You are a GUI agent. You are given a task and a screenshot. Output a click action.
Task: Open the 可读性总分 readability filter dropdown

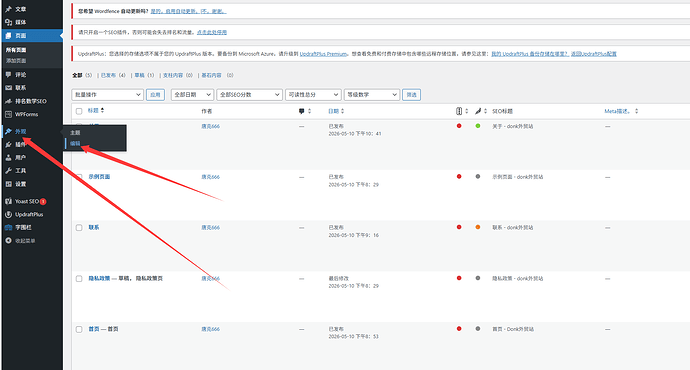(x=313, y=95)
